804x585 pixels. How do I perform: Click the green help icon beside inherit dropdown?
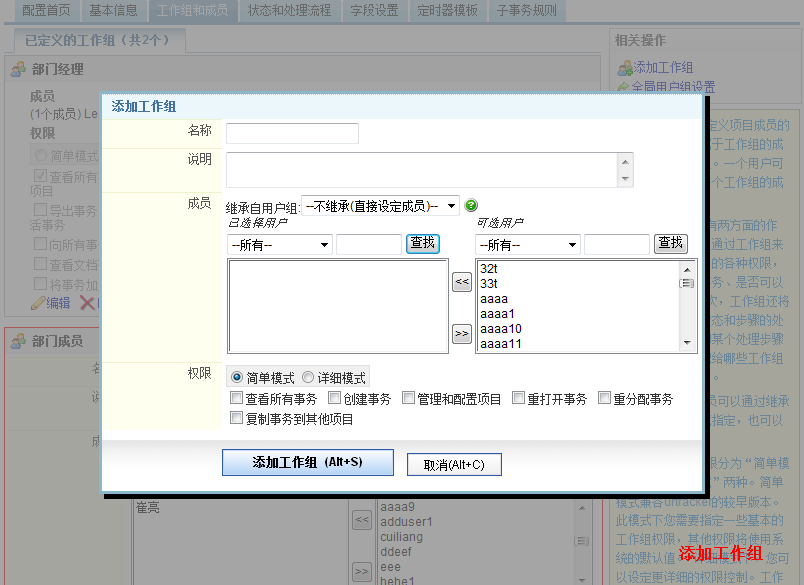pyautogui.click(x=472, y=206)
